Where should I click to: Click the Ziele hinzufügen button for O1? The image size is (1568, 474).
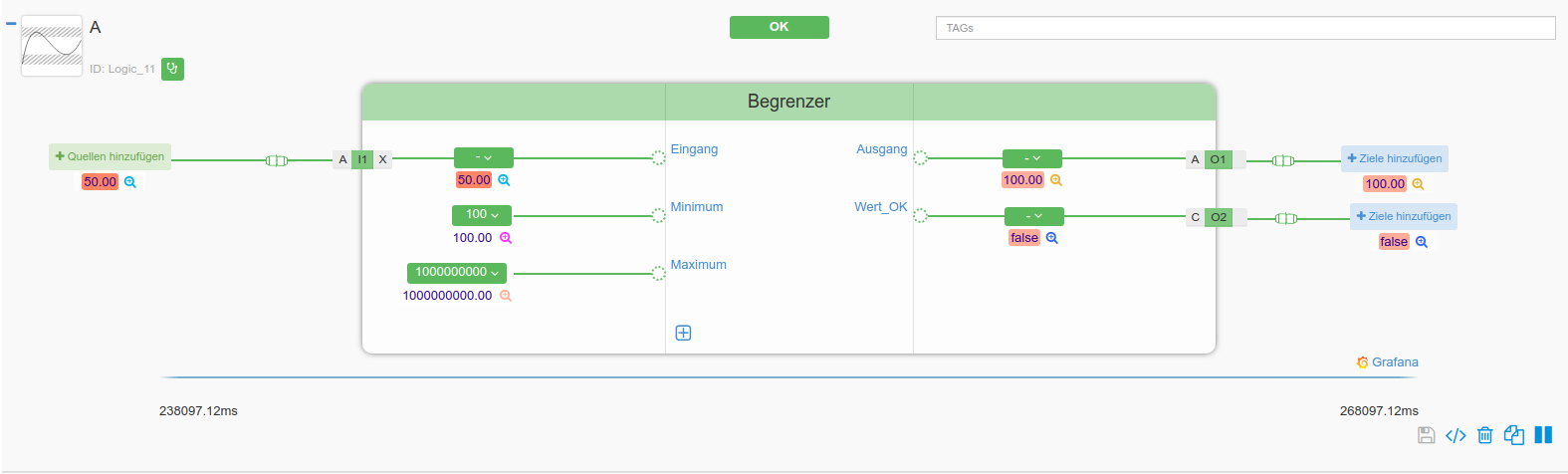[1394, 158]
